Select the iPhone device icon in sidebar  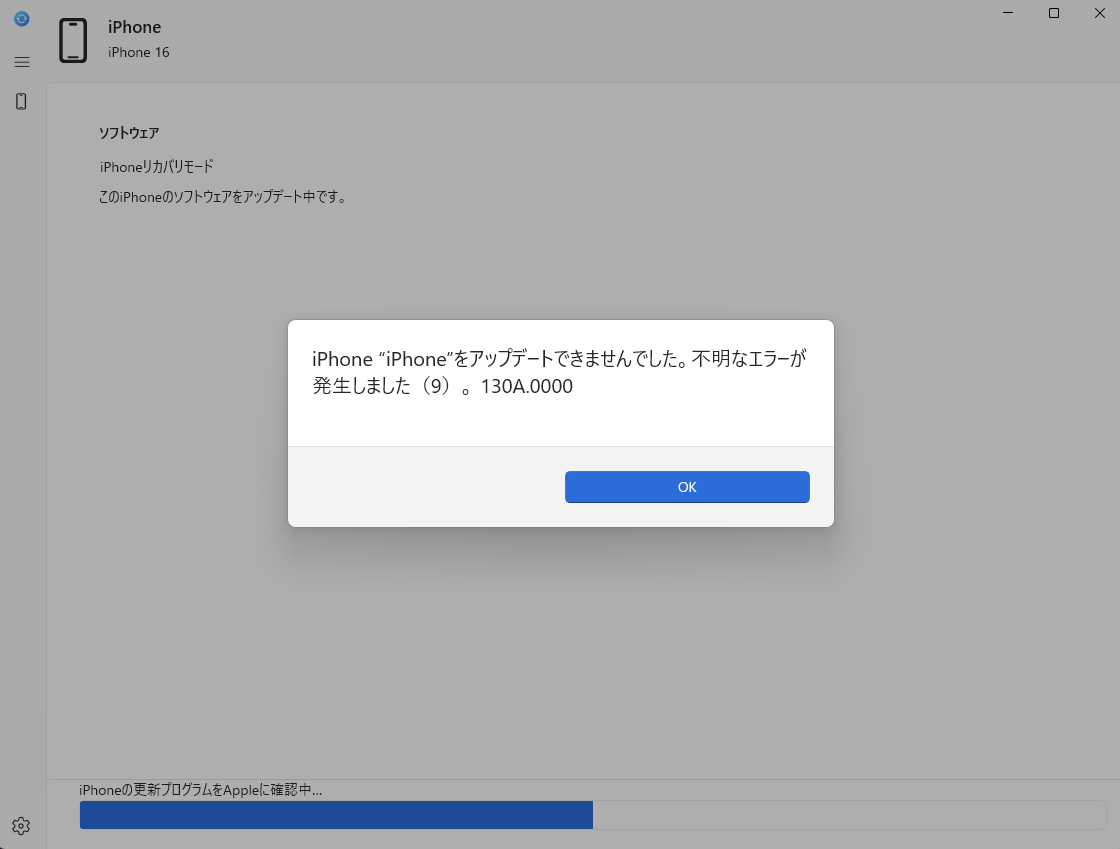(21, 101)
